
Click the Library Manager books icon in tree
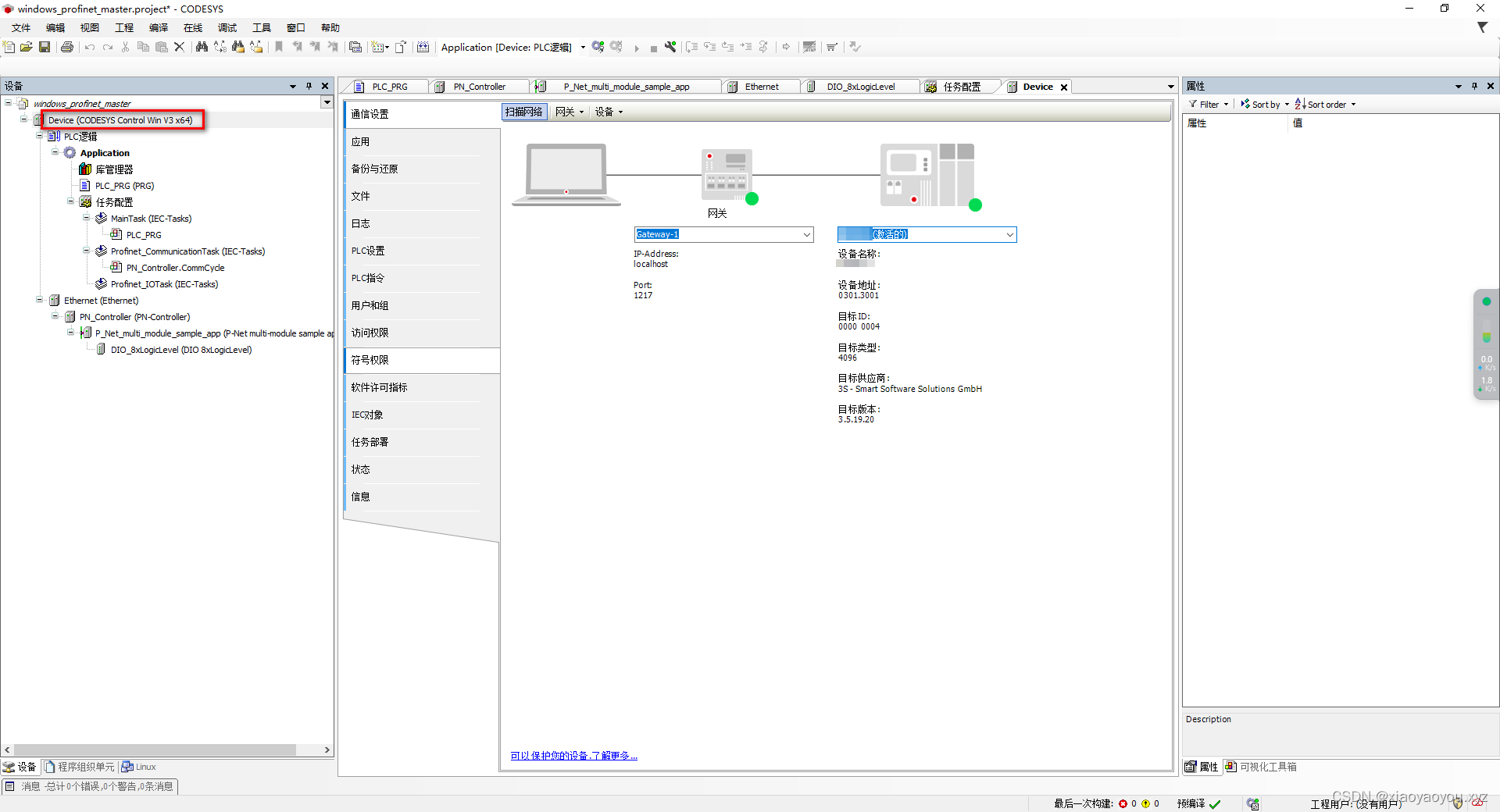[85, 169]
